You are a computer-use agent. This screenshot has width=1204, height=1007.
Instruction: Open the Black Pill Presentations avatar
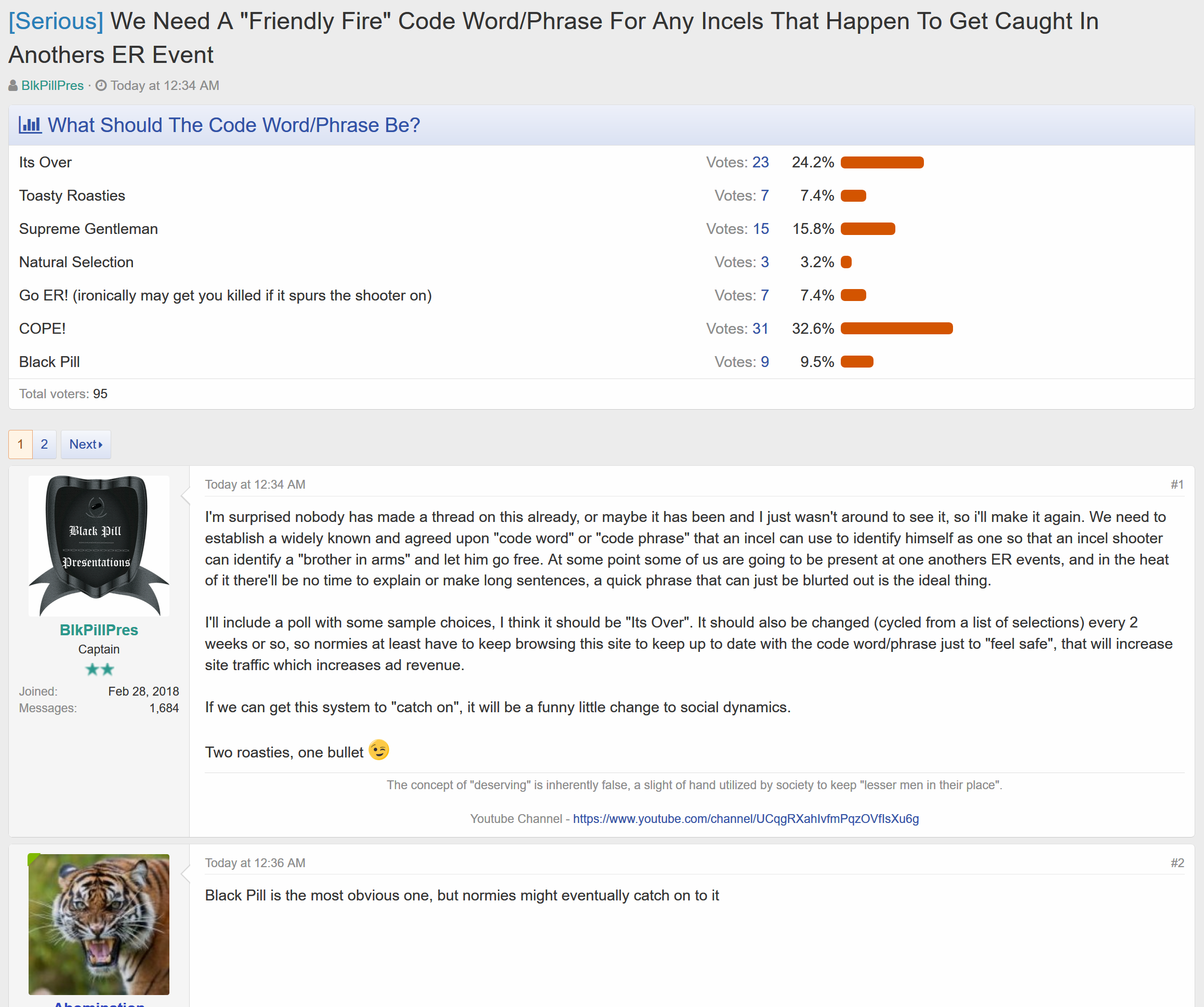[x=99, y=546]
